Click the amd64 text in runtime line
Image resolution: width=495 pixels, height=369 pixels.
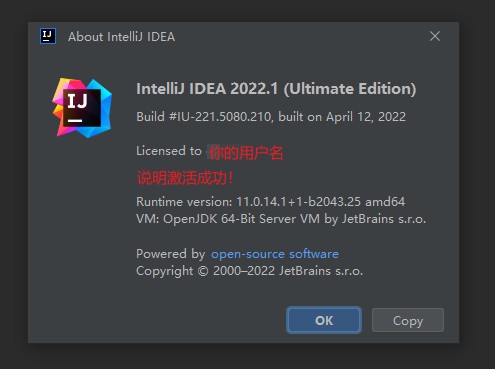click(385, 202)
